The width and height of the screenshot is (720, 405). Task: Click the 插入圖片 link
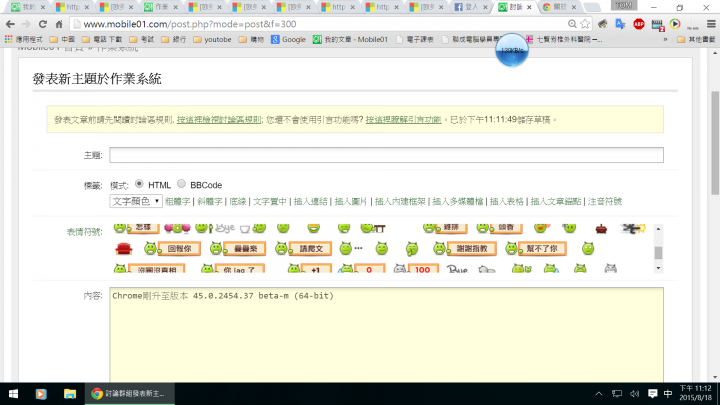coord(351,201)
